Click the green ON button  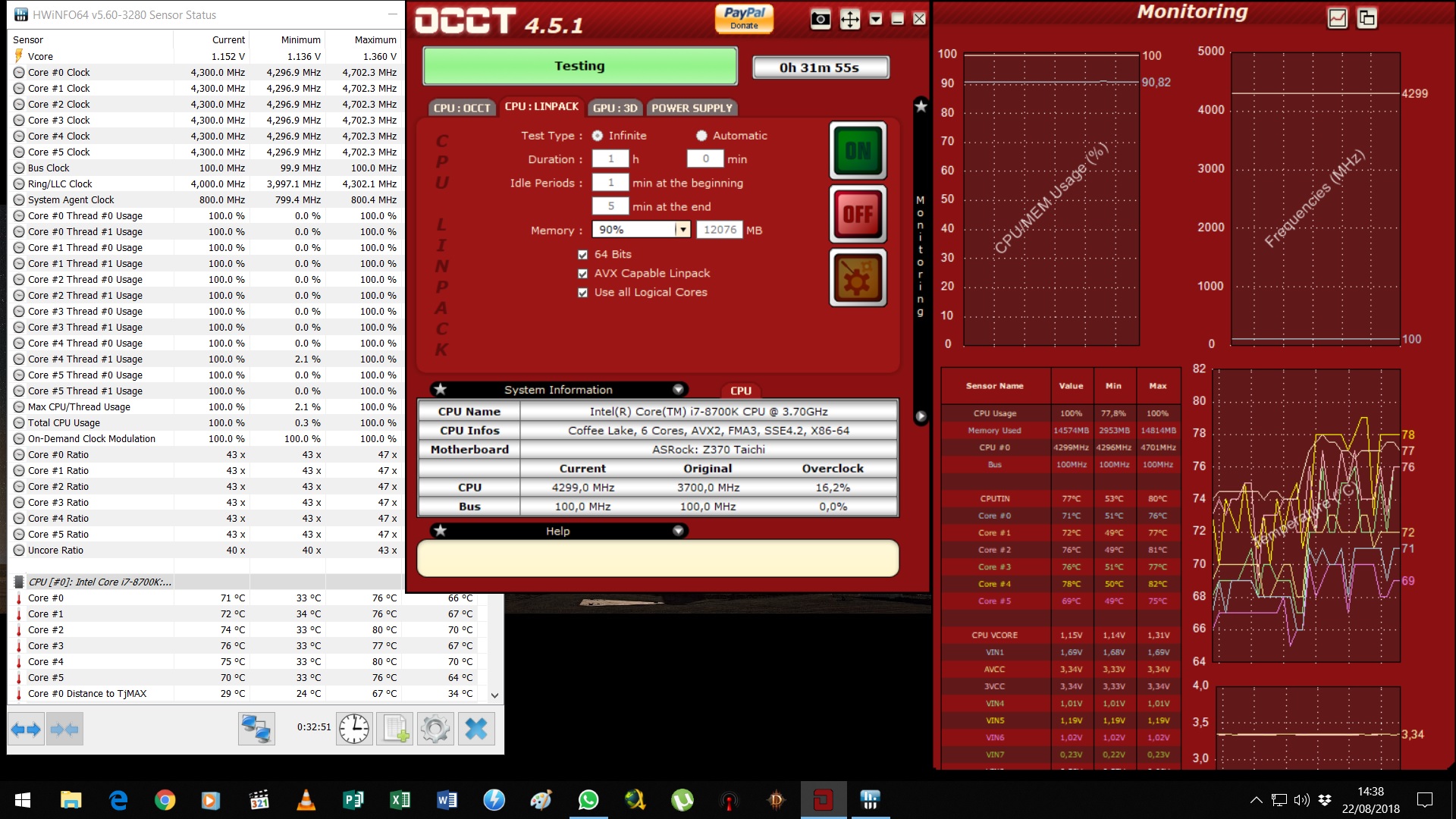[858, 150]
